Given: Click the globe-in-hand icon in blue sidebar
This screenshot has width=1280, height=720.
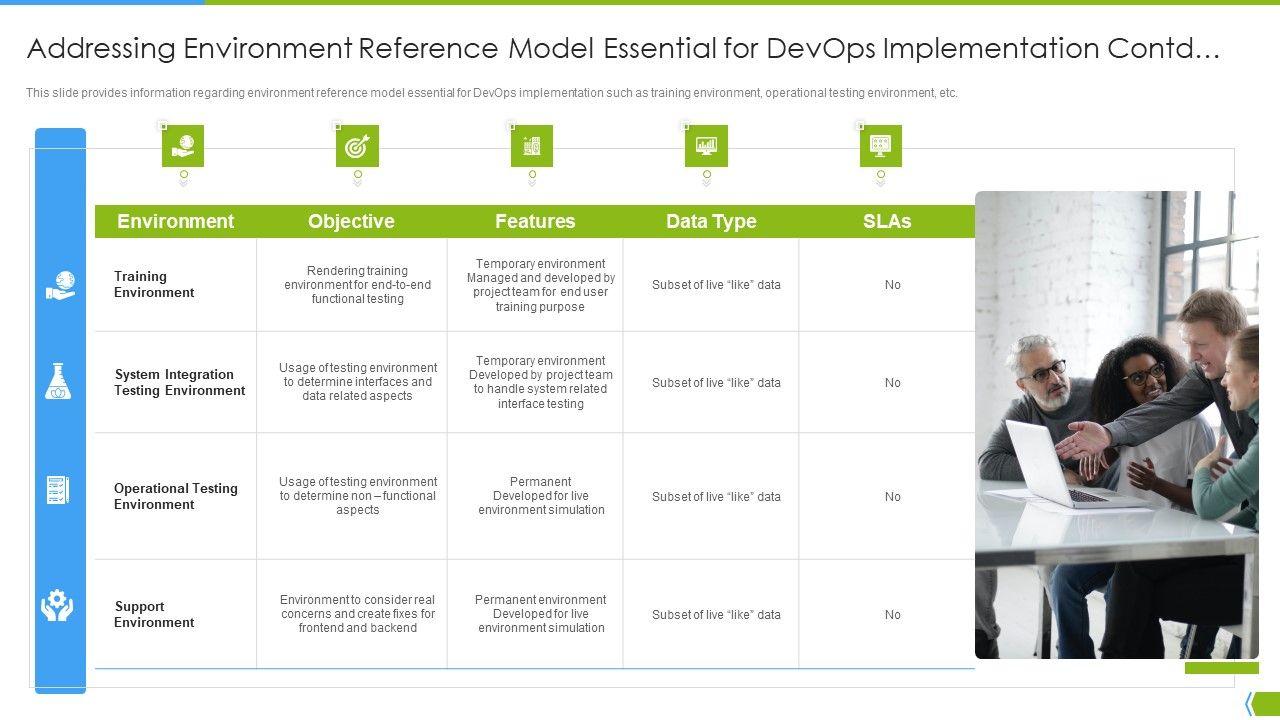Looking at the screenshot, I should point(60,285).
